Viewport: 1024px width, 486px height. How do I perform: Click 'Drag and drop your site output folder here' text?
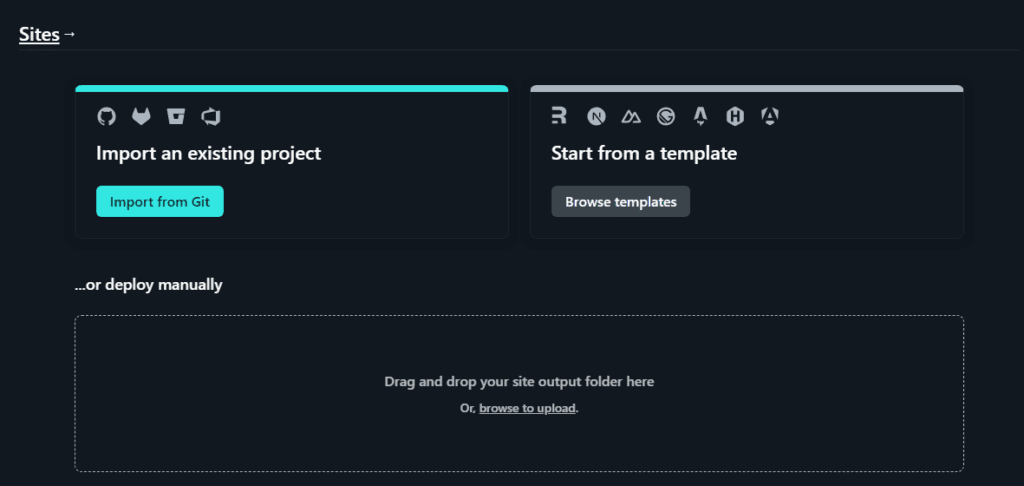point(519,381)
